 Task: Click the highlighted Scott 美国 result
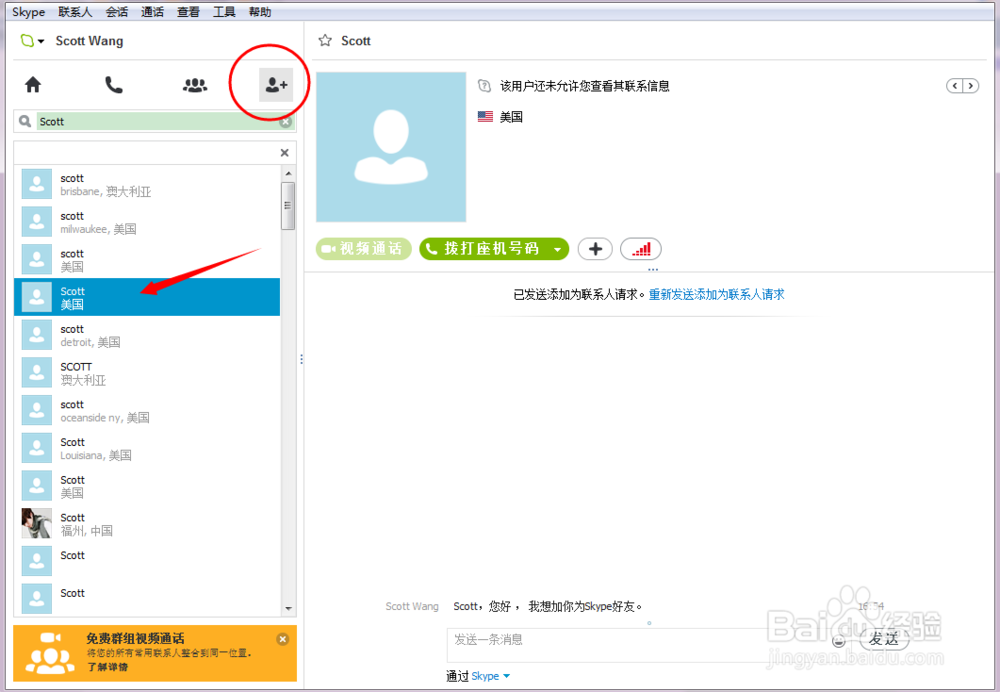[147, 297]
